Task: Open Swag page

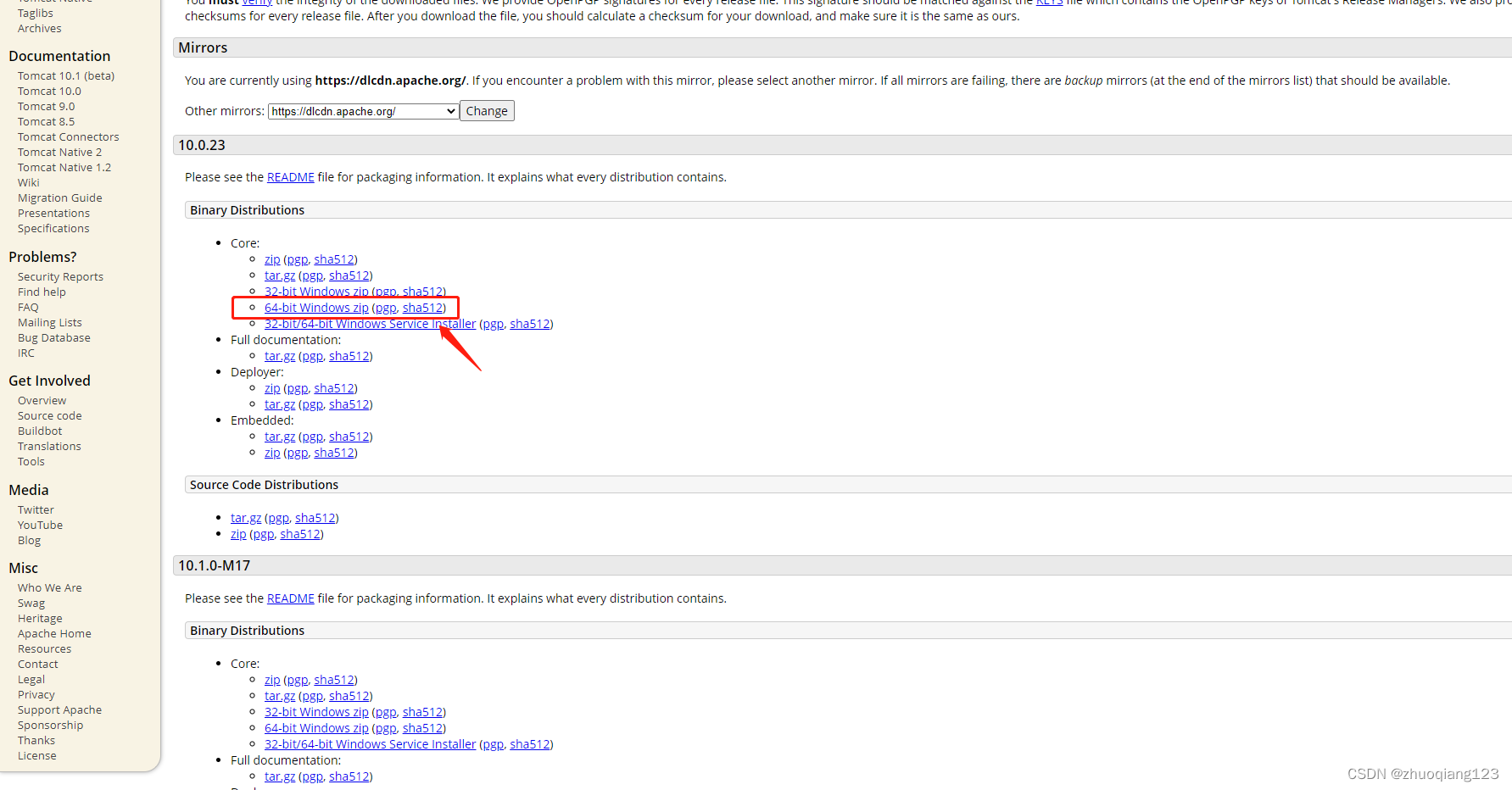Action: 31,604
